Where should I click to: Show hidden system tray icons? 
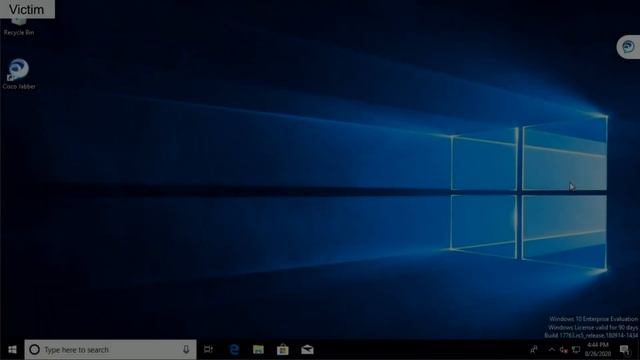[x=551, y=350]
